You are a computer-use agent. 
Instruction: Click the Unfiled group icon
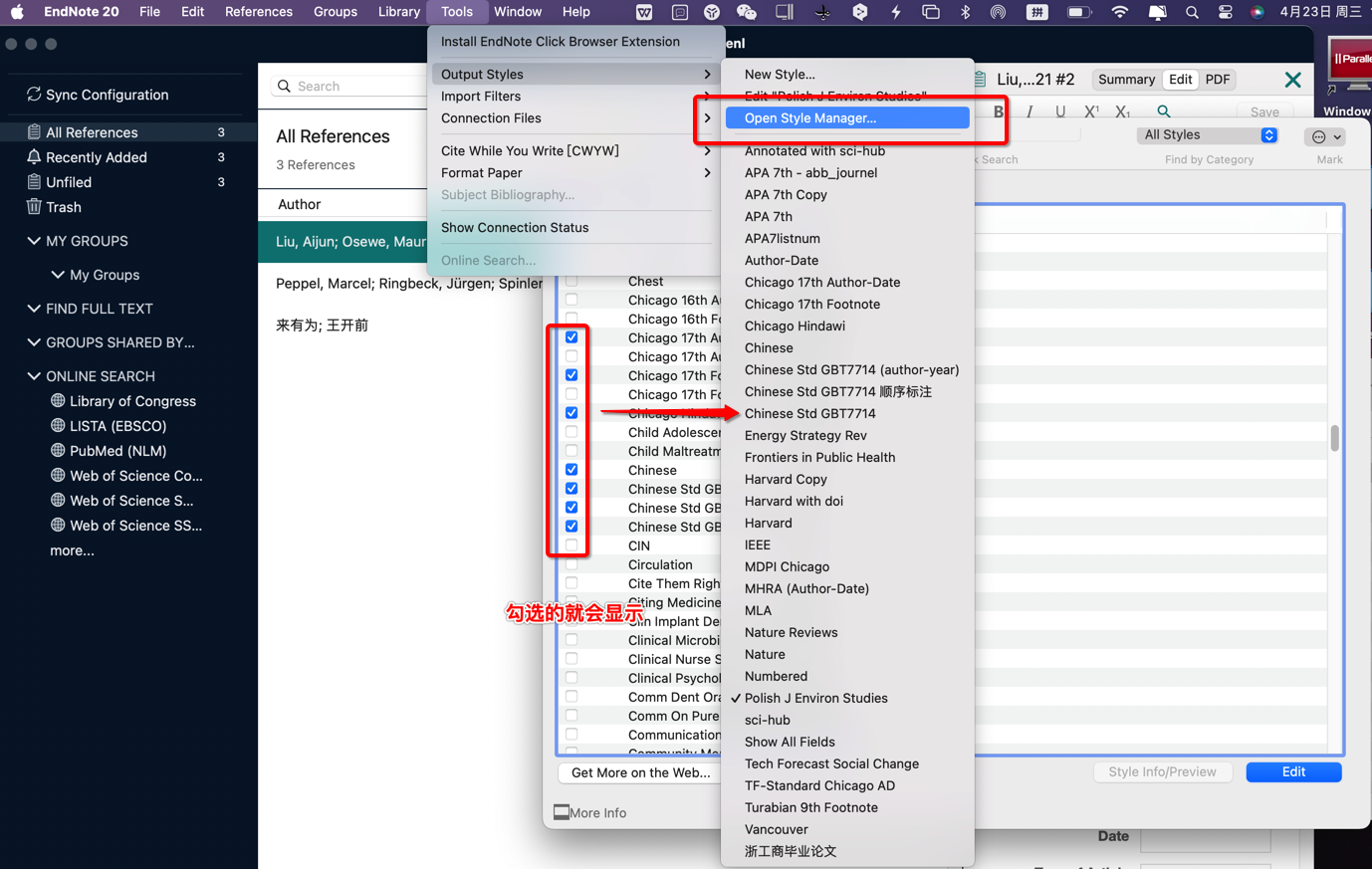click(x=34, y=182)
